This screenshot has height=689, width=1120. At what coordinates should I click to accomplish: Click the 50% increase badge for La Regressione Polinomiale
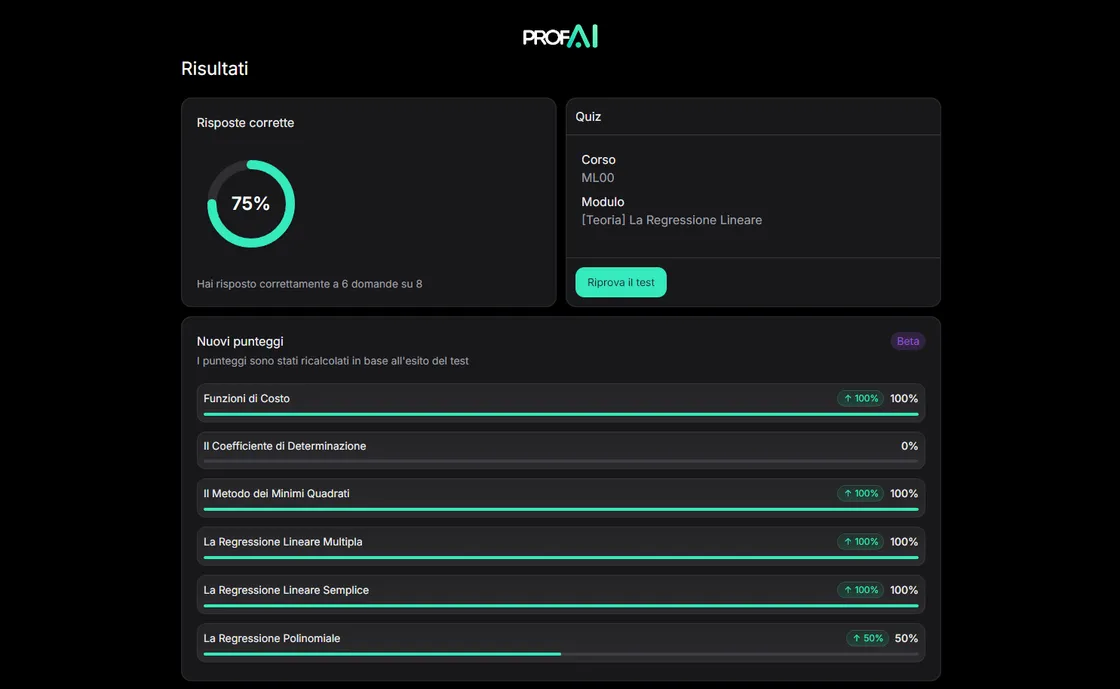point(866,638)
